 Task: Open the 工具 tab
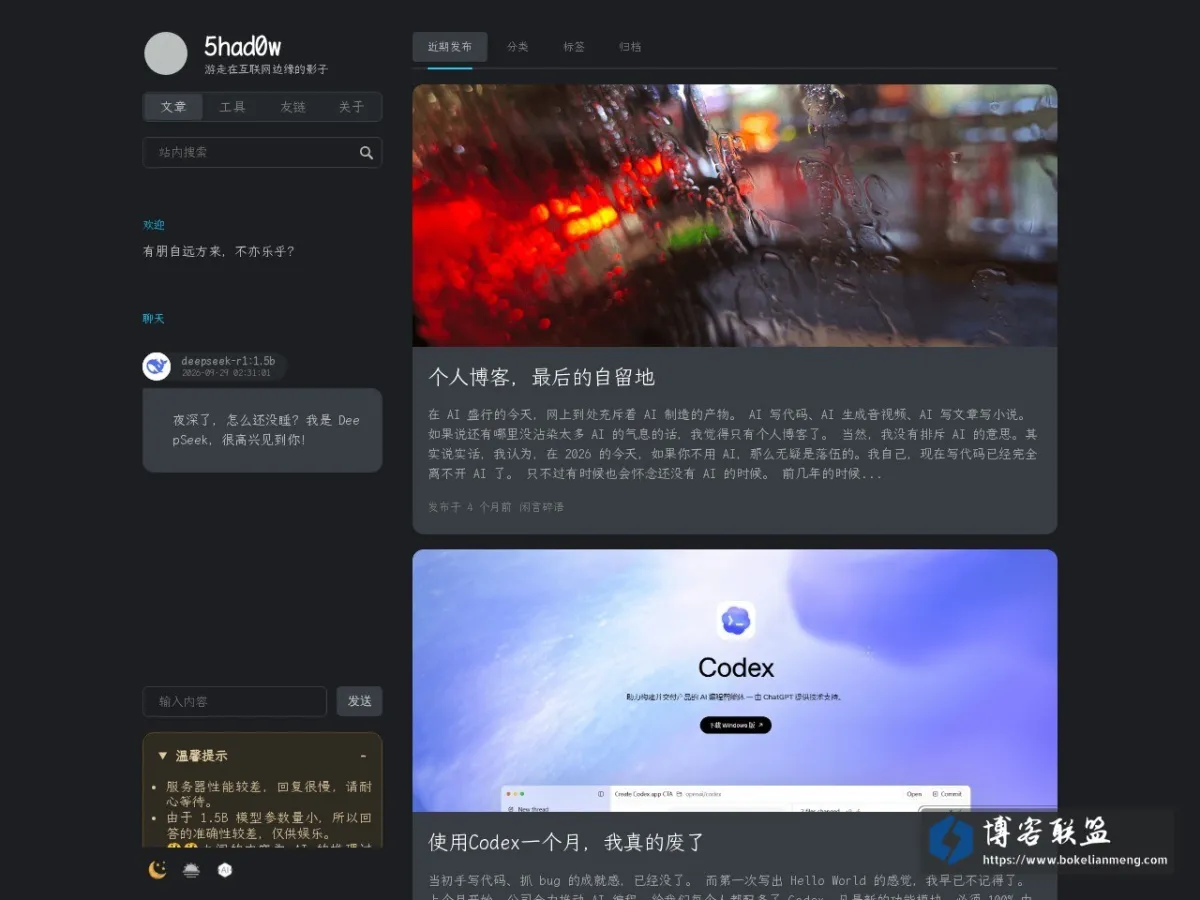pos(233,107)
